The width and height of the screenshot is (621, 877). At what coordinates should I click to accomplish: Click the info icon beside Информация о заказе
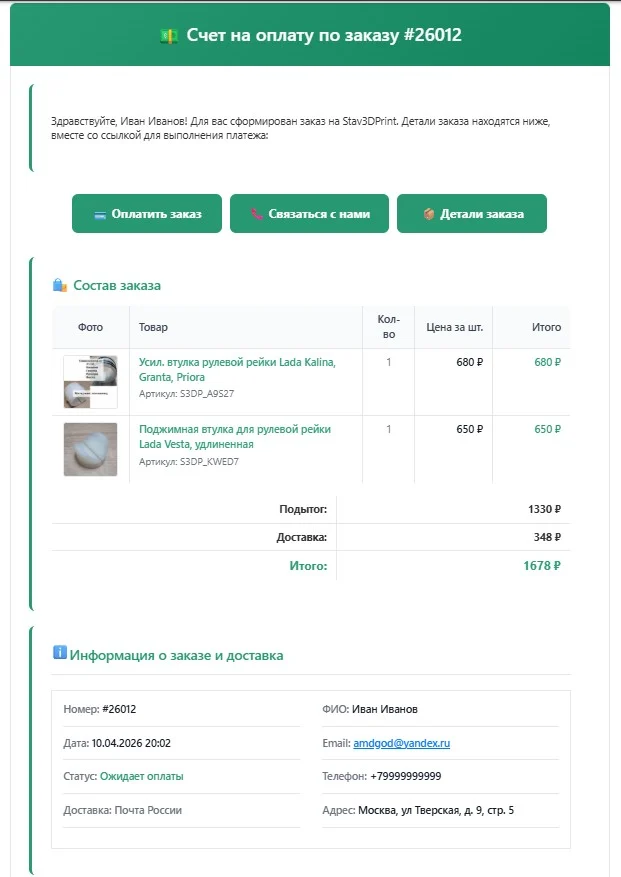tap(60, 652)
